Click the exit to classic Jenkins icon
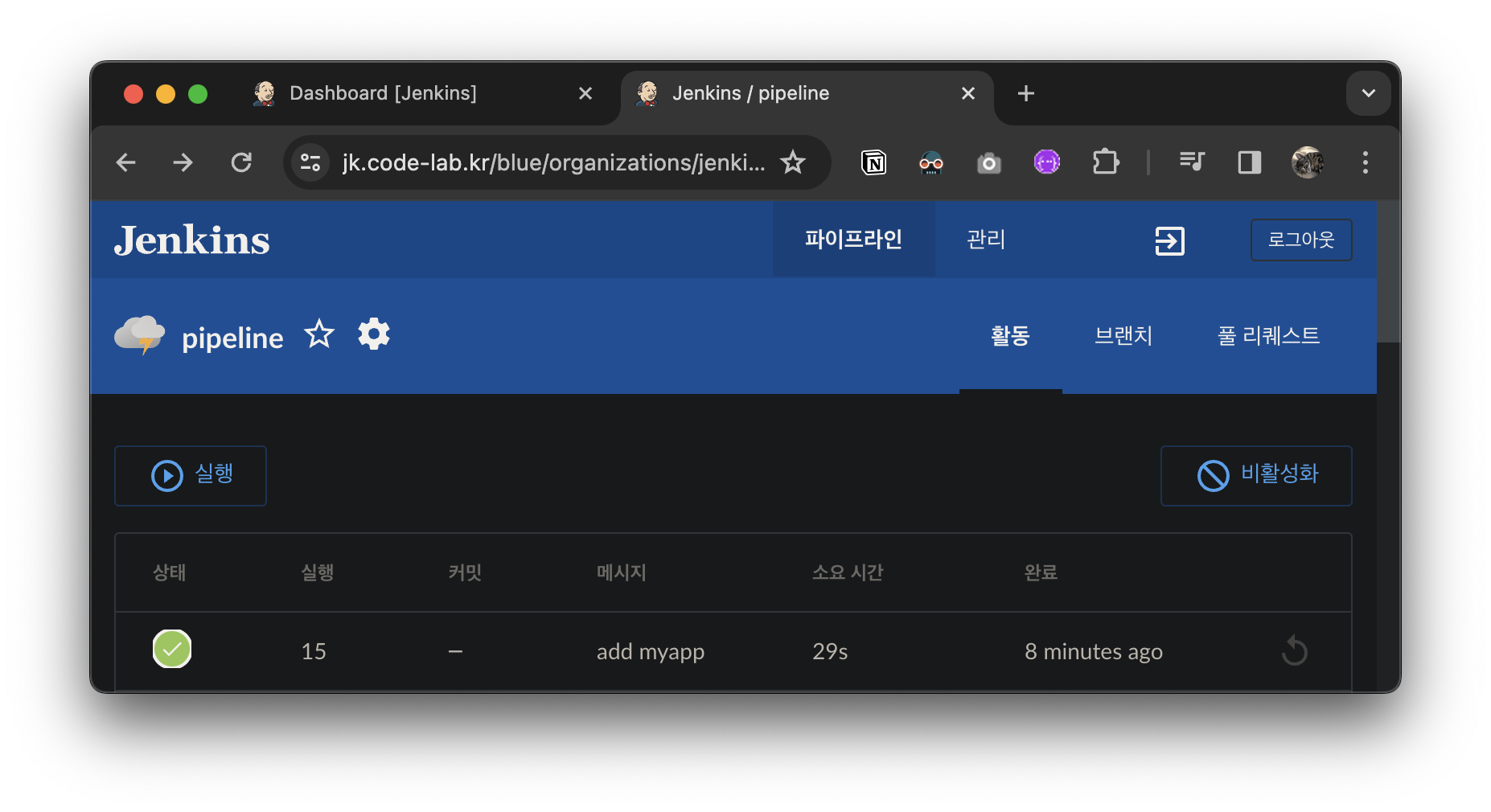Screen dimensions: 1491x812 point(1169,240)
